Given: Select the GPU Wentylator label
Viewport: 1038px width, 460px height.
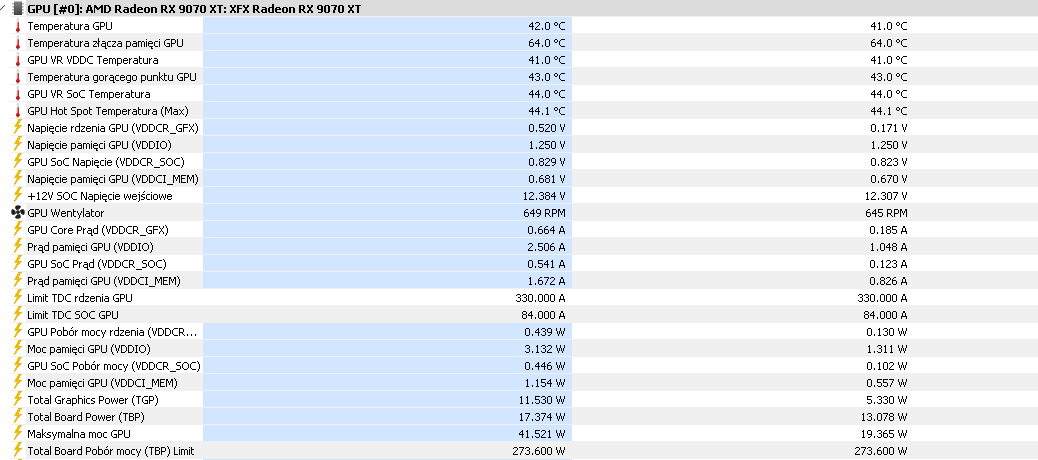Looking at the screenshot, I should [x=66, y=213].
